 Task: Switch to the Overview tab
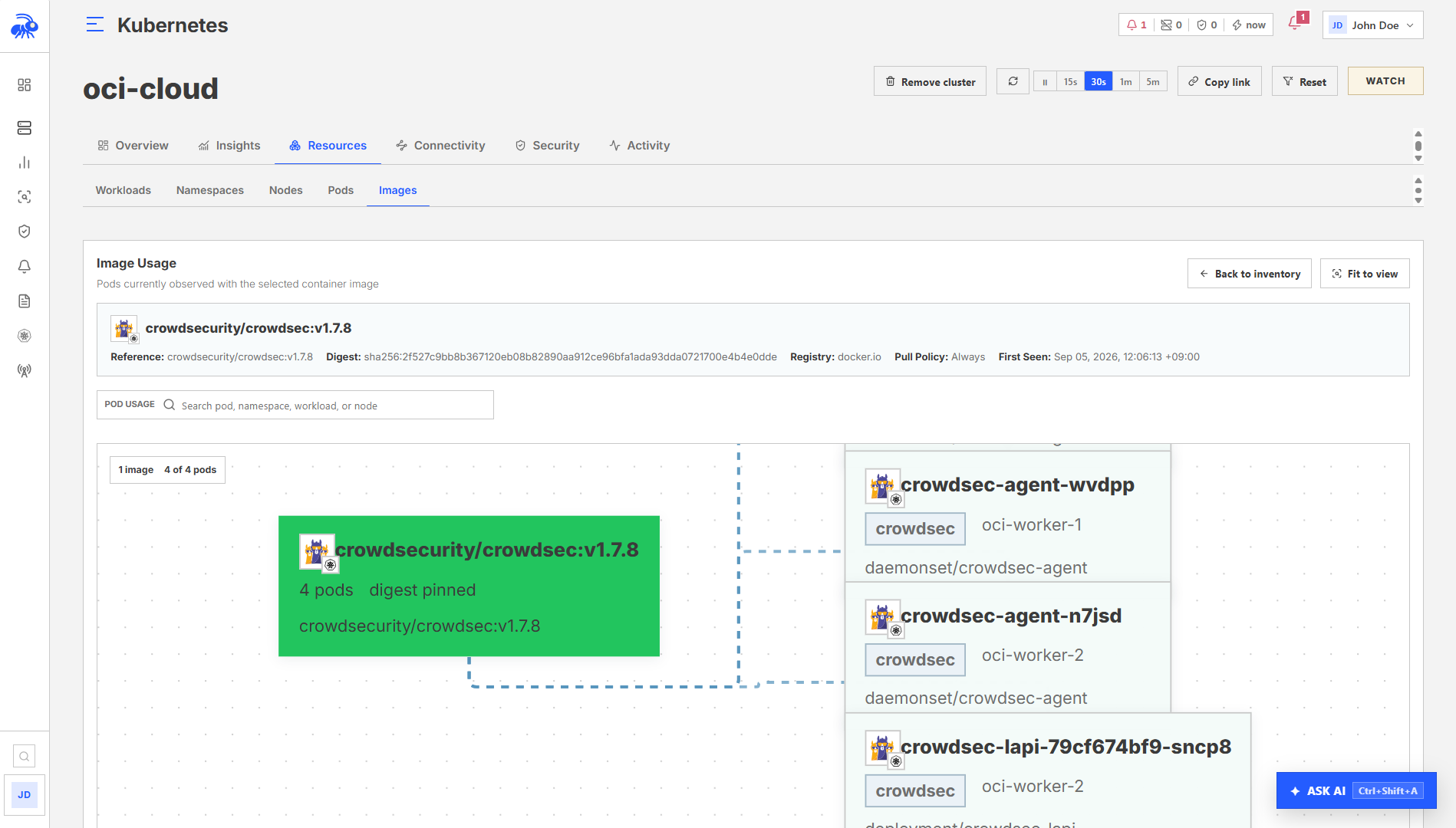133,146
